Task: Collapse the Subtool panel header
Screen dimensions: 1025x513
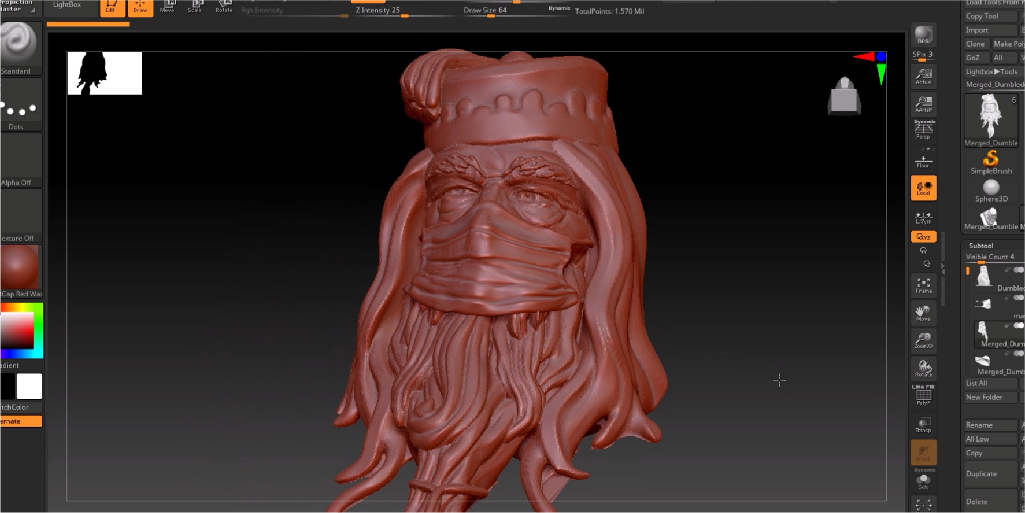Action: click(x=981, y=245)
